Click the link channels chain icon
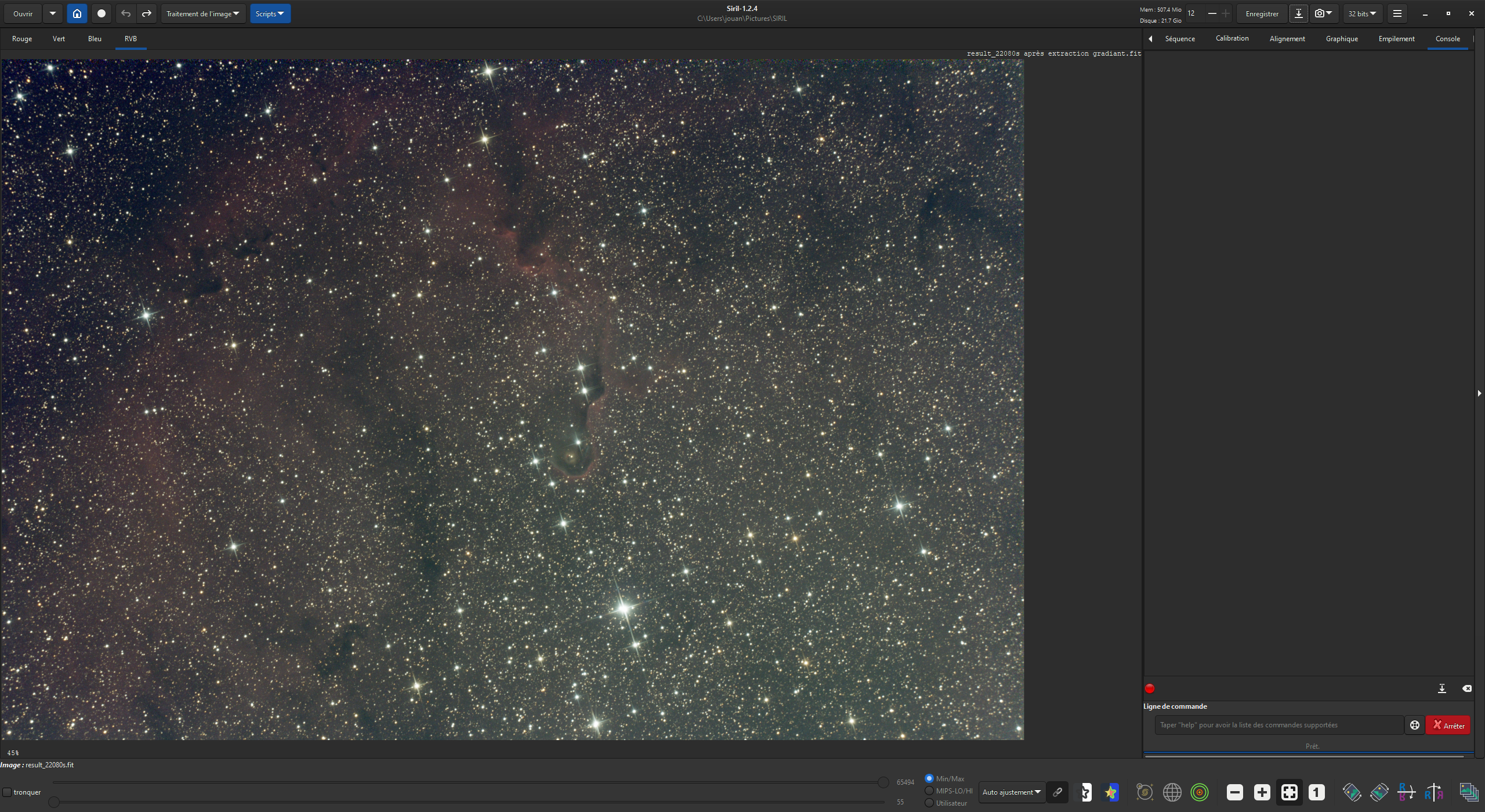The image size is (1485, 812). [x=1057, y=792]
